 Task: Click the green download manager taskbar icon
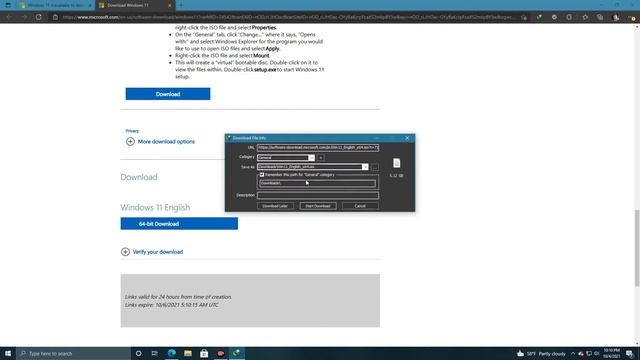pyautogui.click(x=237, y=353)
